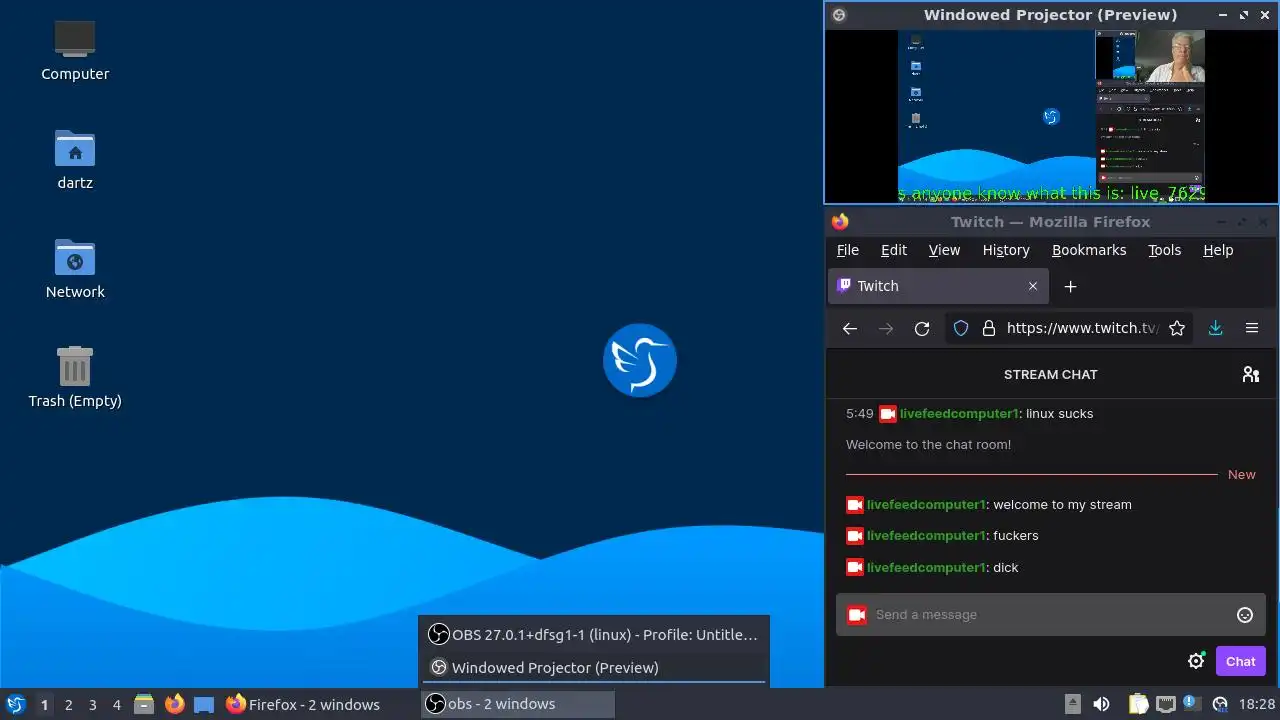
Task: Open the wired network tray icon
Action: point(1165,704)
